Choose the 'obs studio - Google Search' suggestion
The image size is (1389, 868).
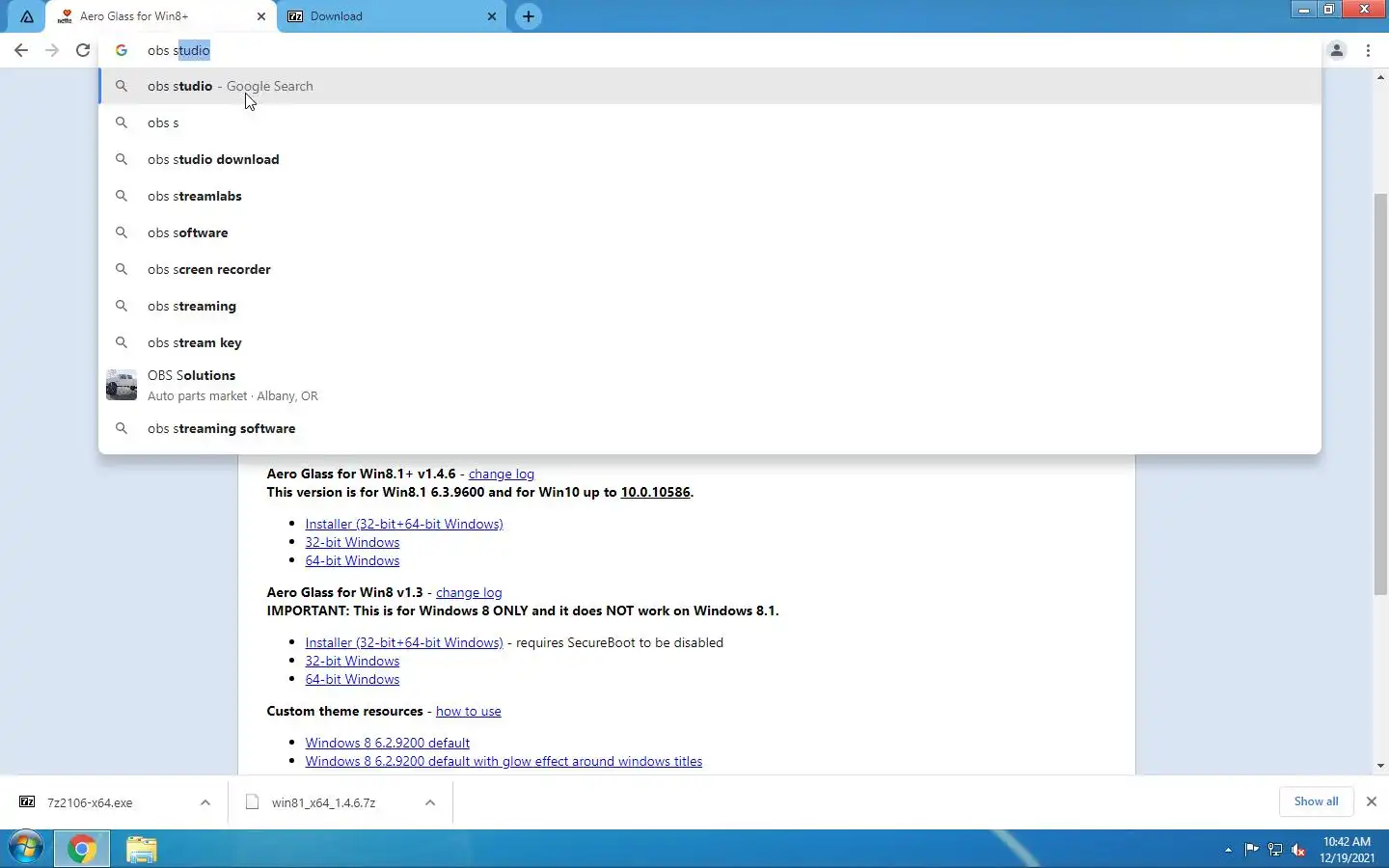pos(710,86)
